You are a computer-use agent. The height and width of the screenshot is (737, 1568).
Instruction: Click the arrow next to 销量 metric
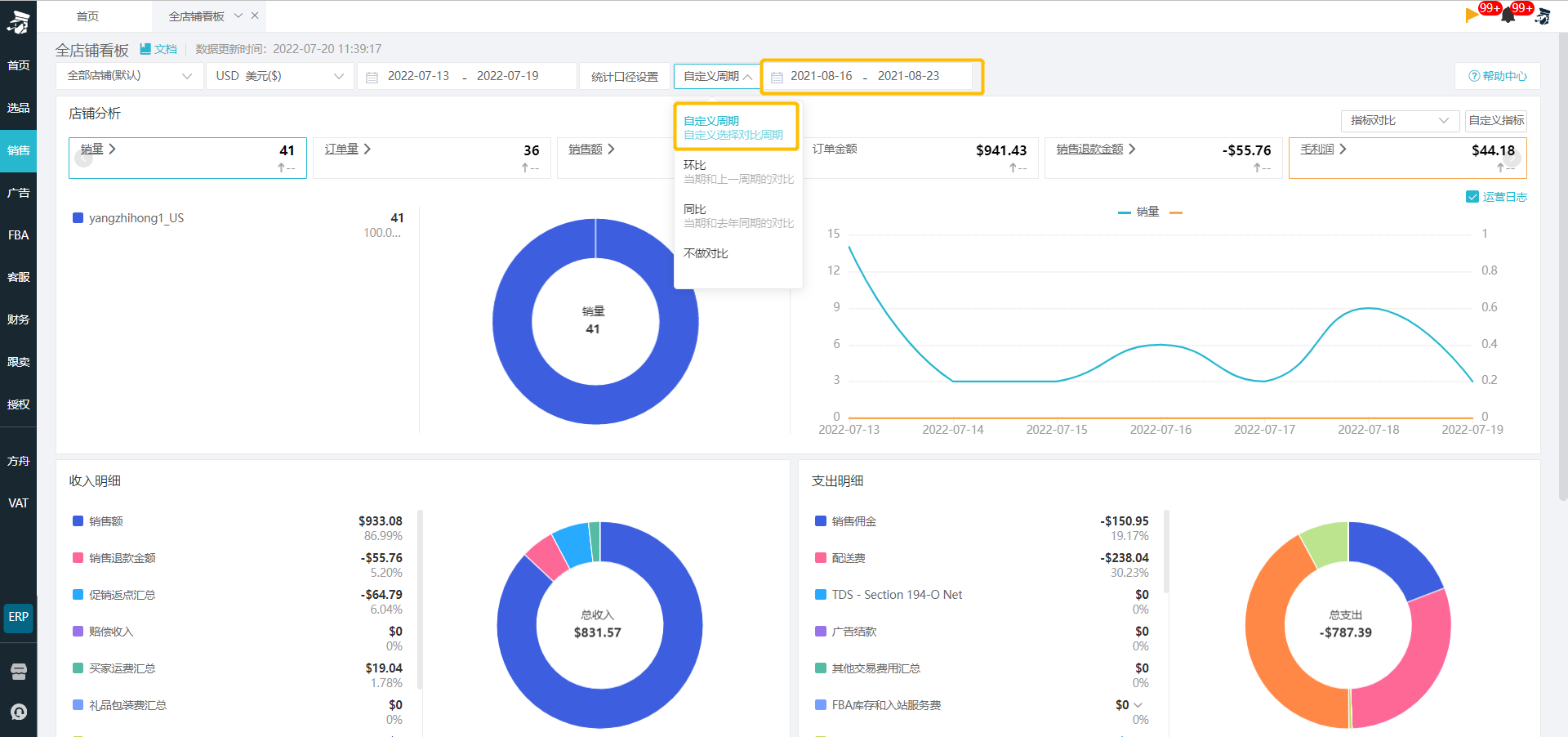click(x=112, y=149)
